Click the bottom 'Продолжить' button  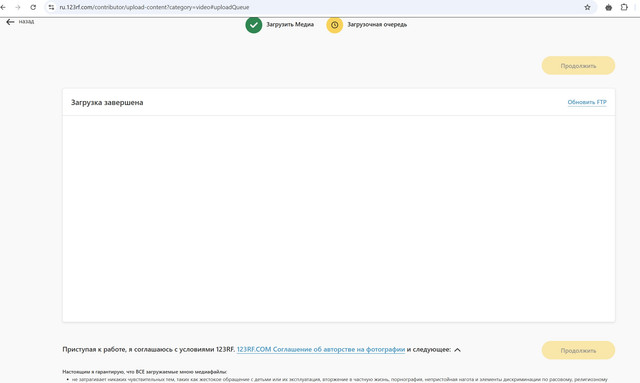coord(578,350)
